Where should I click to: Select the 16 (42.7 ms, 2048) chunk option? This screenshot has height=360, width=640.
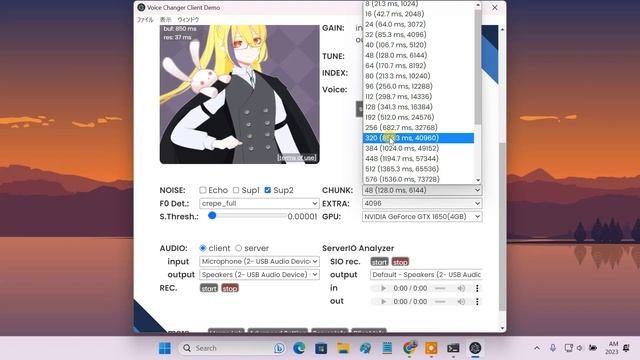[x=418, y=14]
